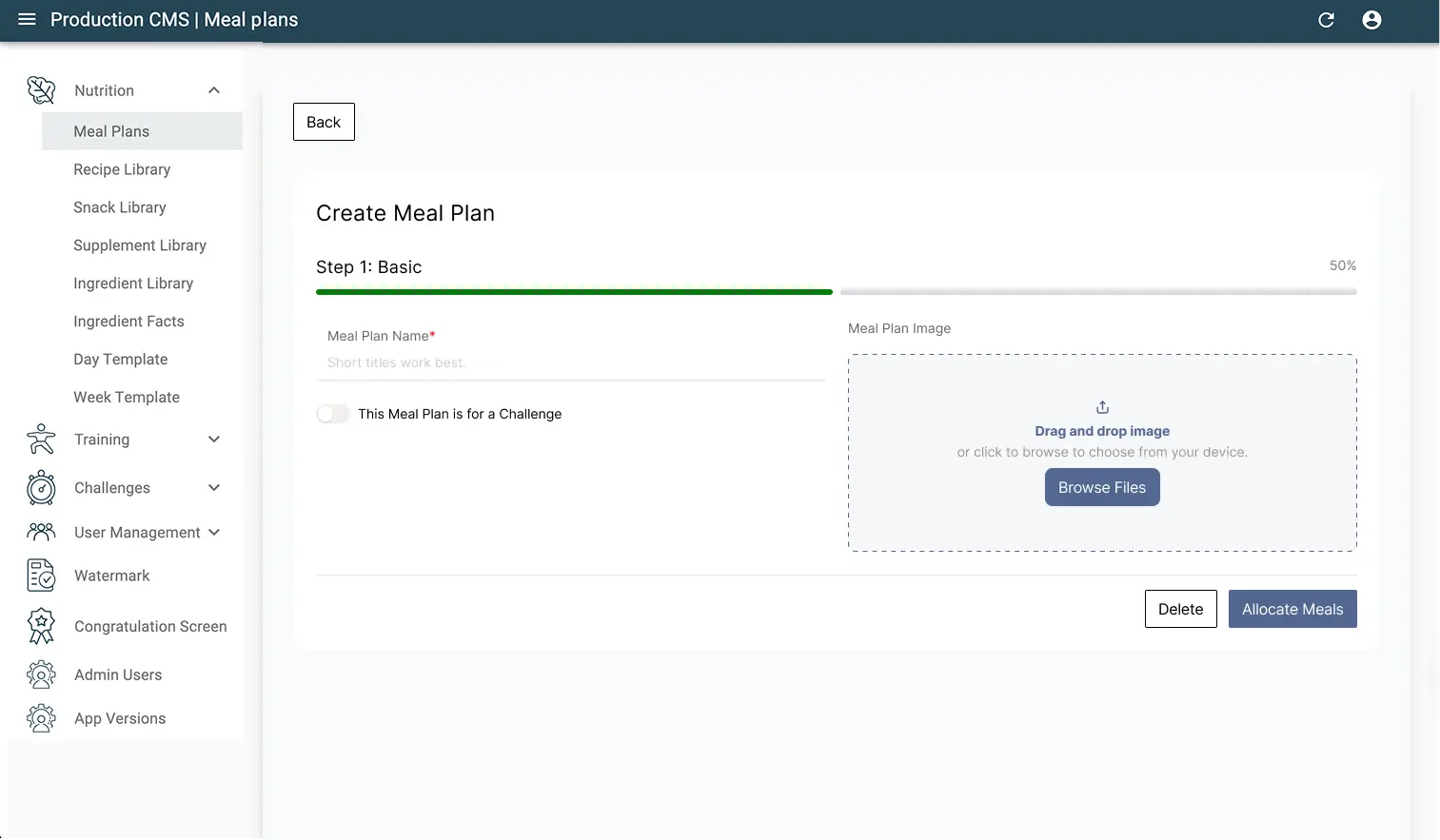Click the Step 1 progress bar
1440x840 pixels.
574,292
